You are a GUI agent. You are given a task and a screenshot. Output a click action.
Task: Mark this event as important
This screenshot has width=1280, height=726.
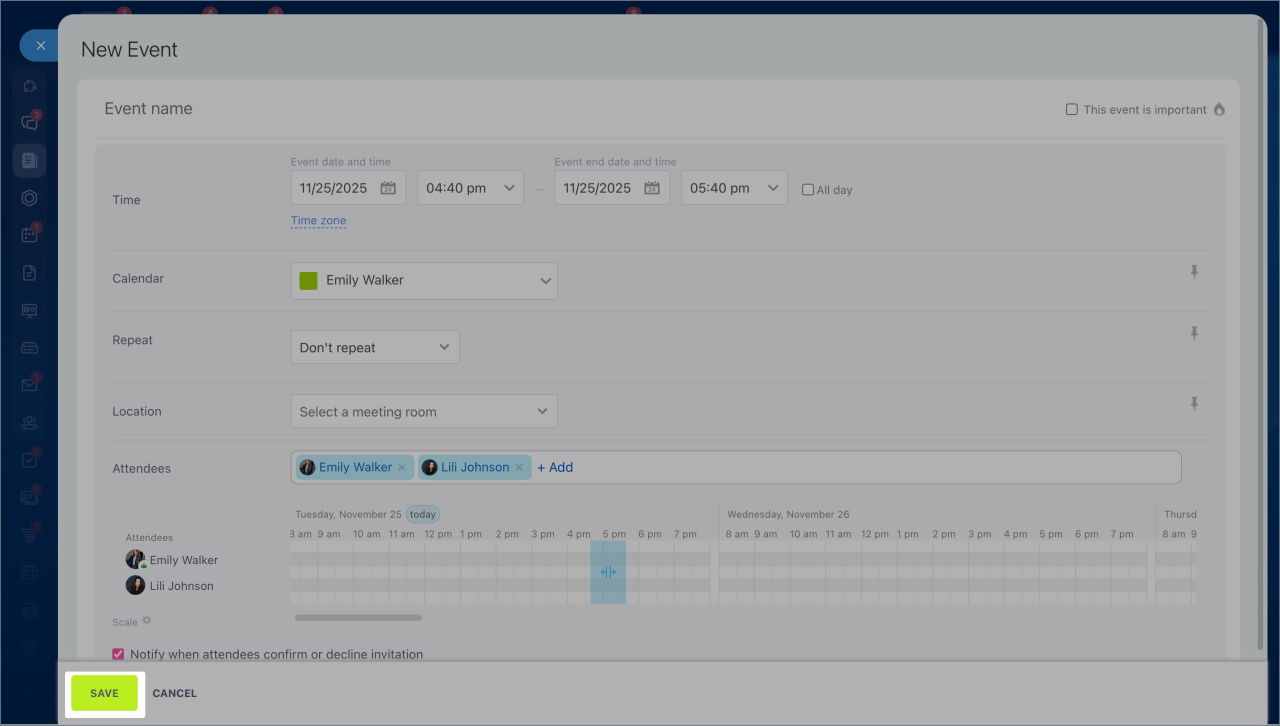point(1072,110)
